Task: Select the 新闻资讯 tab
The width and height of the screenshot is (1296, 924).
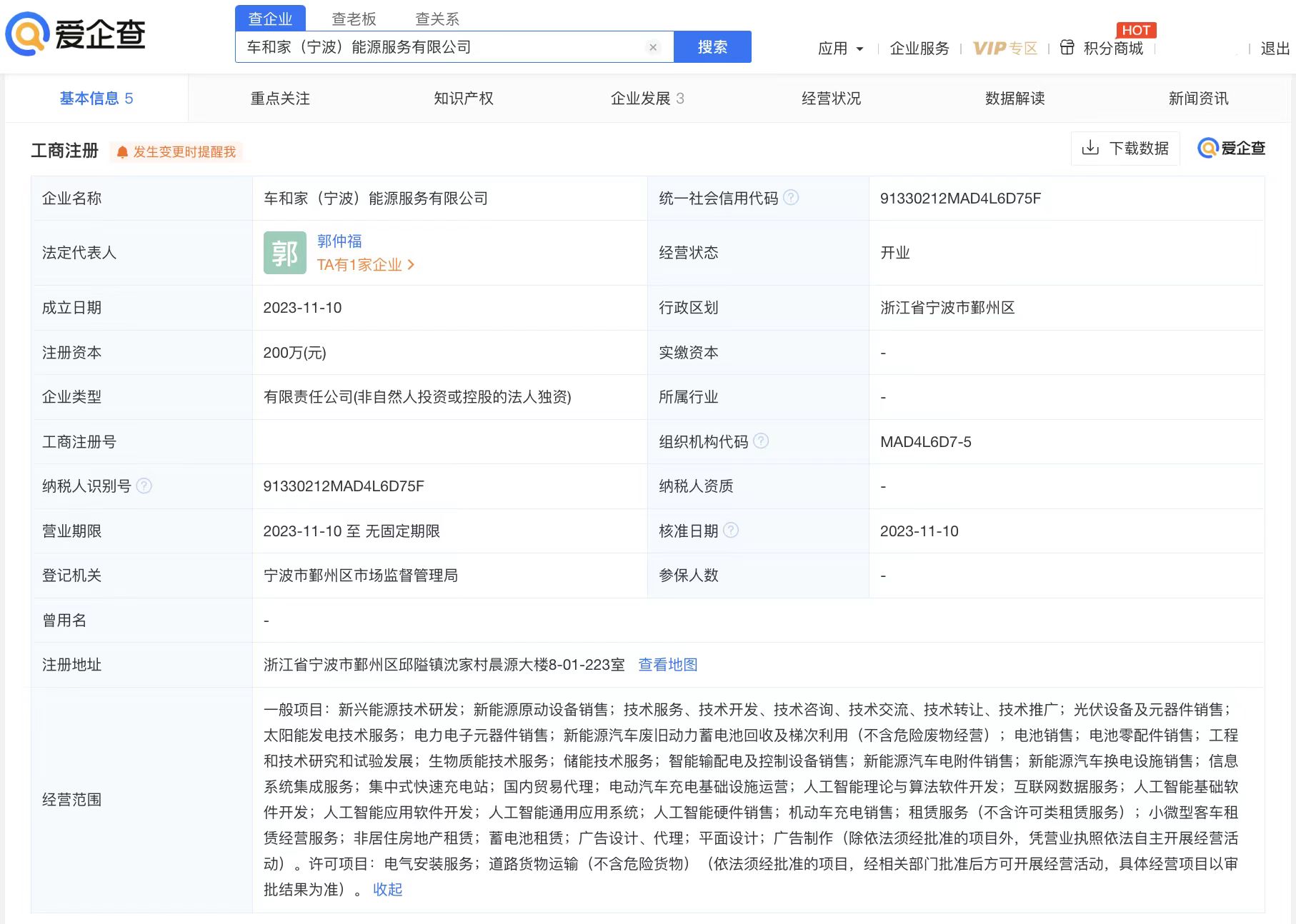Action: pos(1198,99)
